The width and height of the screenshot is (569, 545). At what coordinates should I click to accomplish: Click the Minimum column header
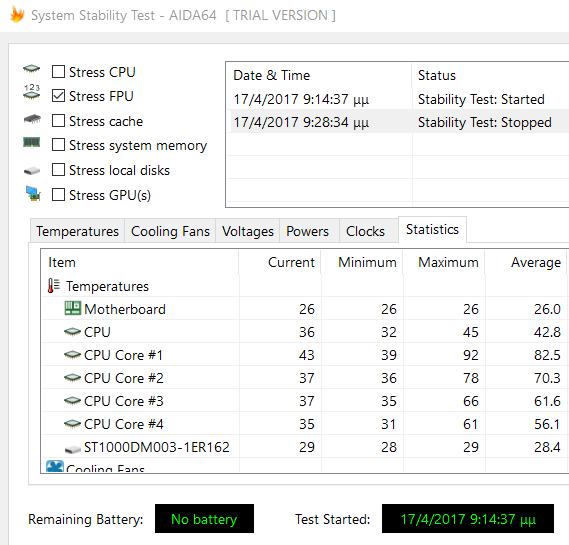[x=362, y=262]
